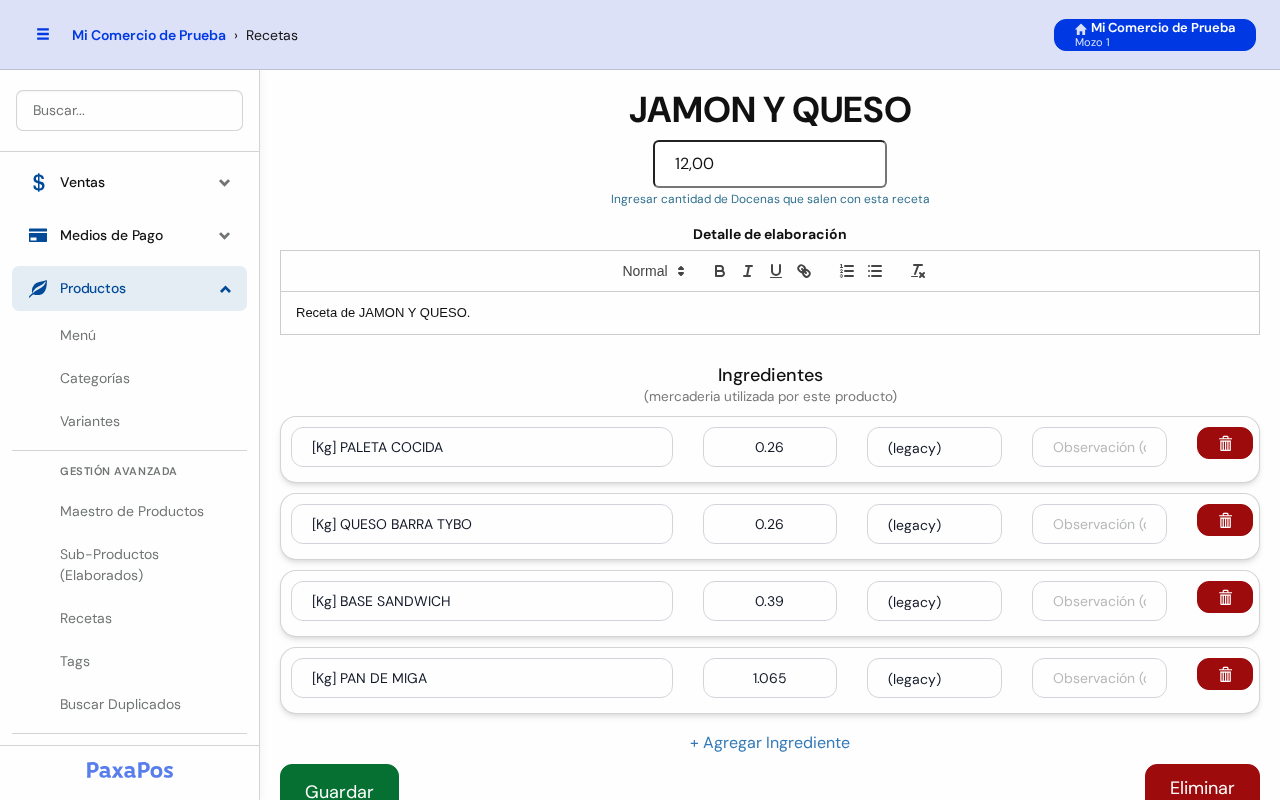This screenshot has width=1280, height=800.
Task: Expand the Medios de Pago chevron
Action: [x=225, y=235]
